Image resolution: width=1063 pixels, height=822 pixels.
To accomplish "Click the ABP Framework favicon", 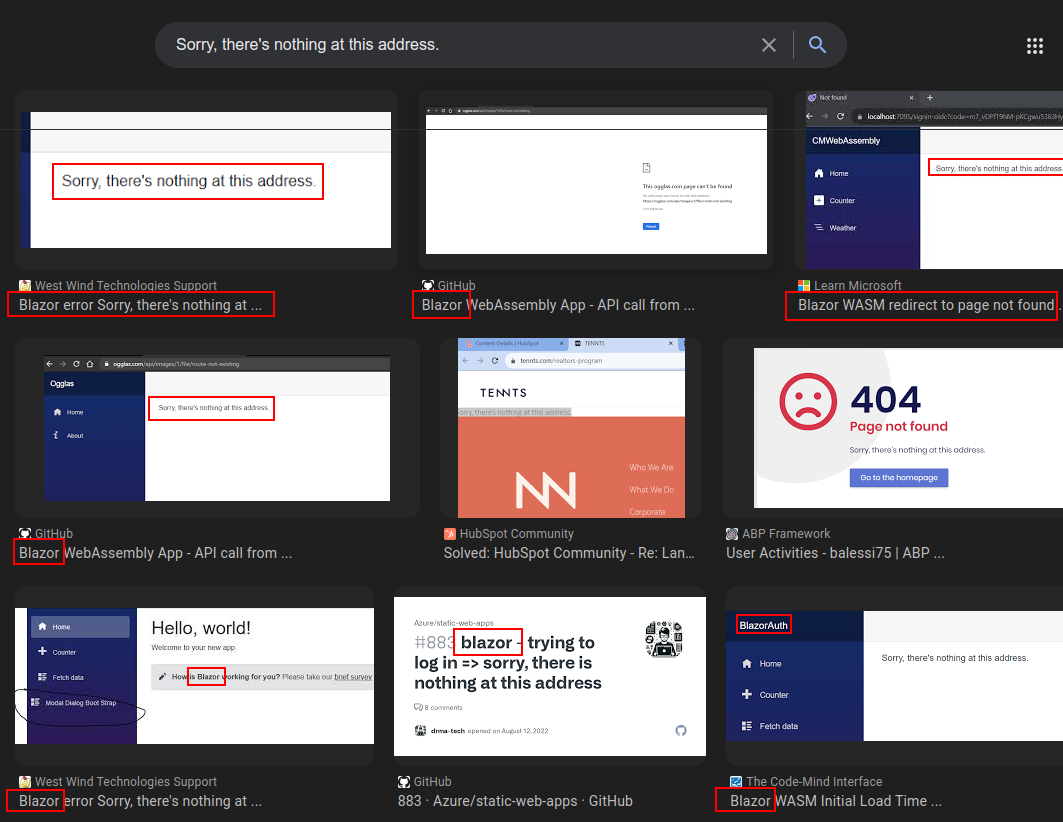I will [732, 534].
